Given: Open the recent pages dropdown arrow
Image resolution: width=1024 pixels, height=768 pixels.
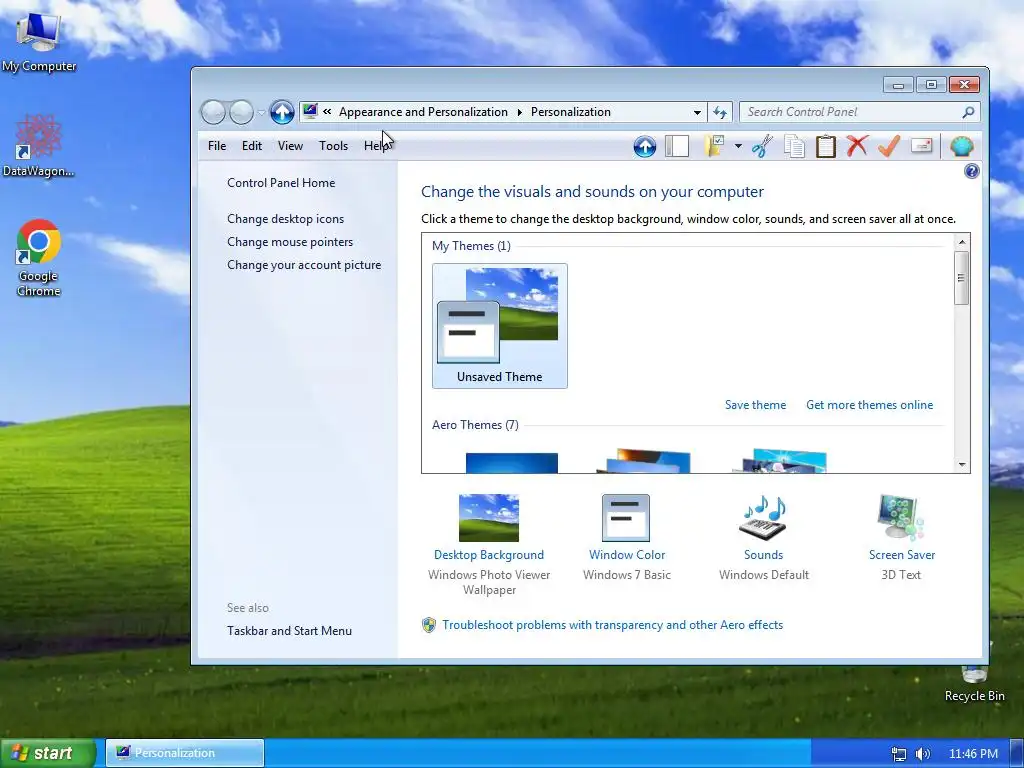Looking at the screenshot, I should [x=261, y=112].
